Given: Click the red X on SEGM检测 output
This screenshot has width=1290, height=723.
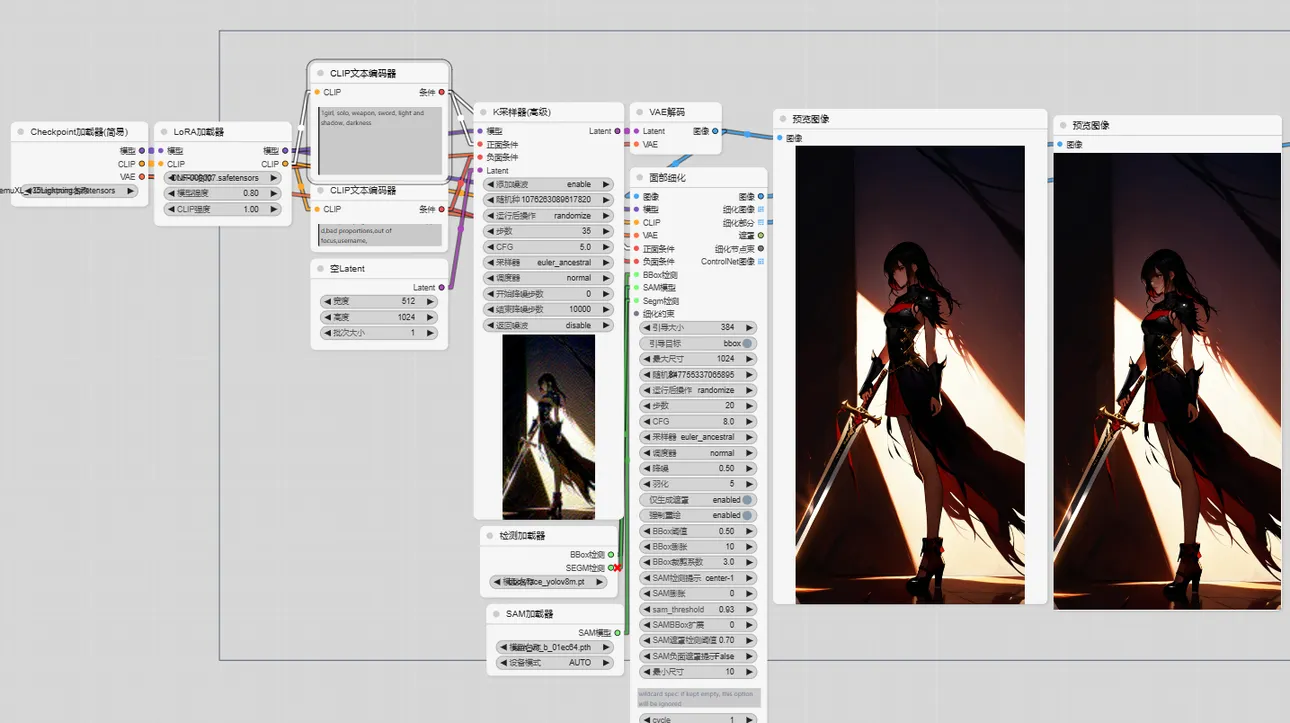Looking at the screenshot, I should tap(617, 568).
